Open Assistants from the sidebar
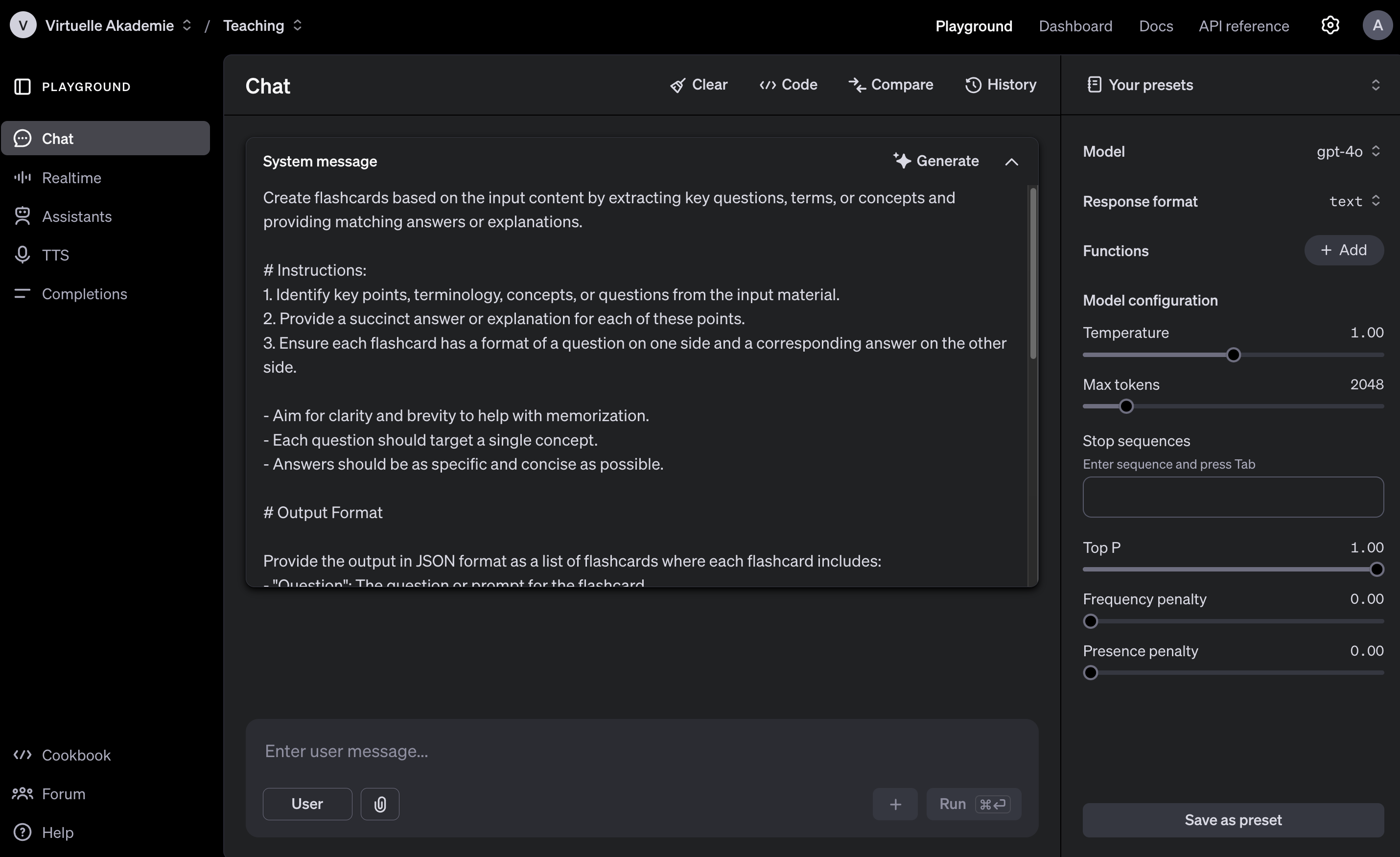 point(76,216)
